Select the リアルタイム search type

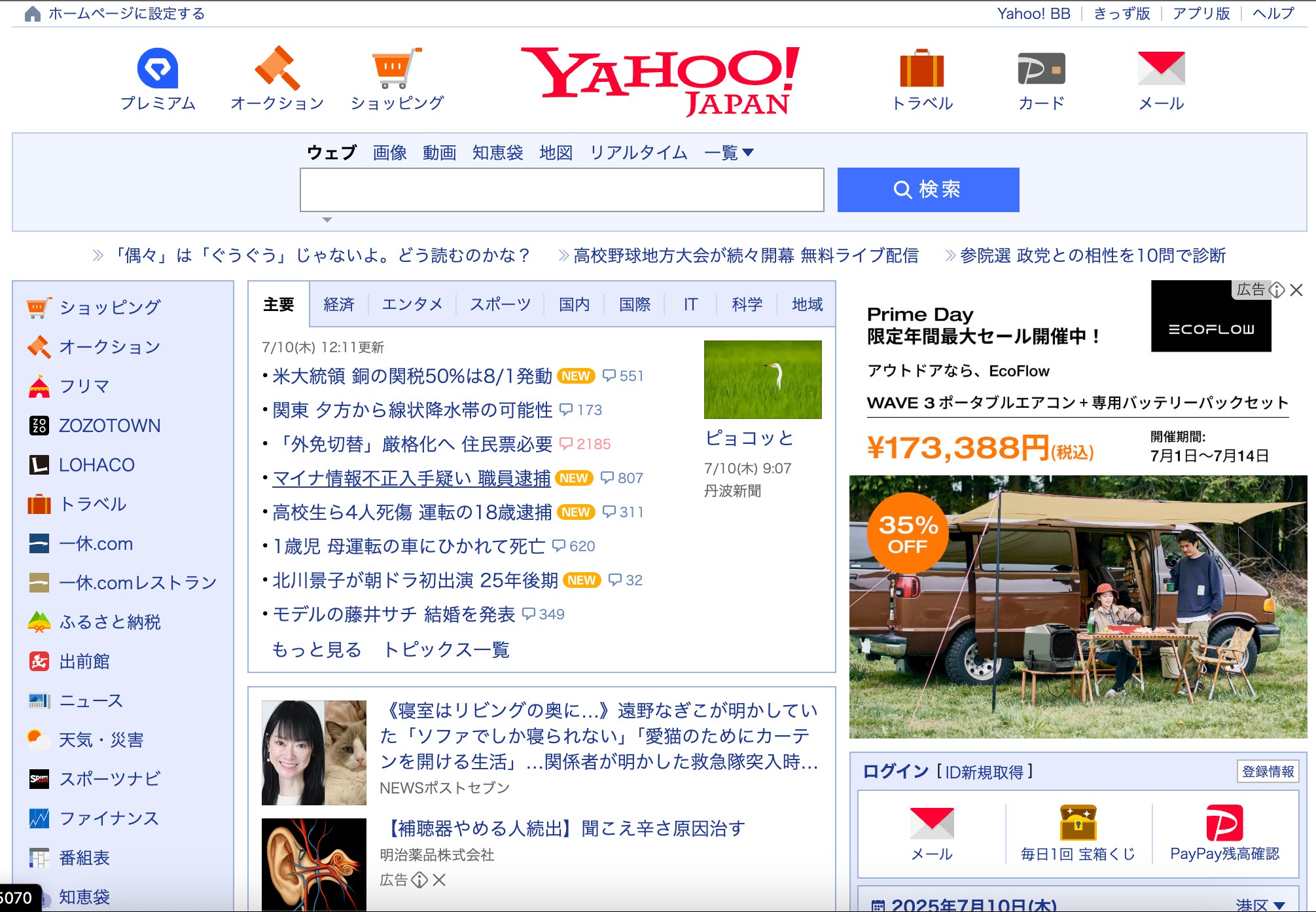coord(638,153)
